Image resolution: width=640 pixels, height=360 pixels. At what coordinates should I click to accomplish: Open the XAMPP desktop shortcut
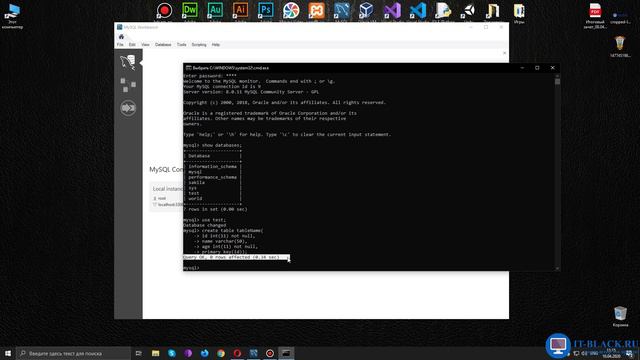[316, 11]
